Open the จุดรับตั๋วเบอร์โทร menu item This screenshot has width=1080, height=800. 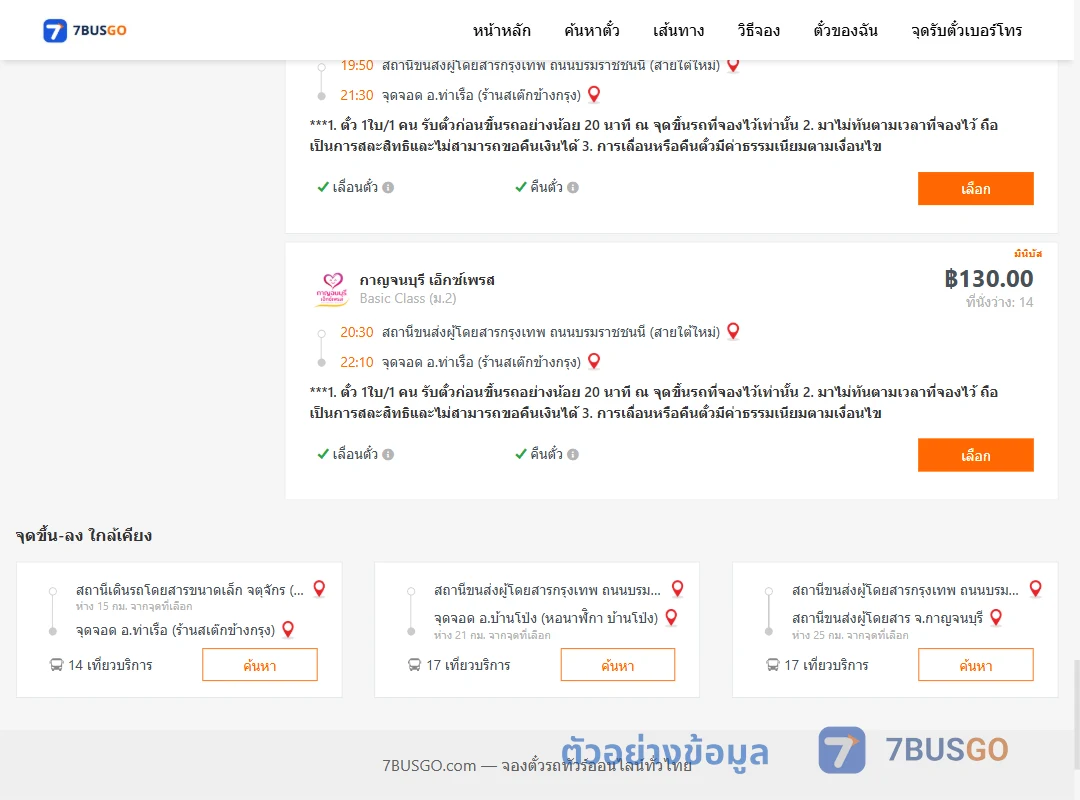point(966,30)
